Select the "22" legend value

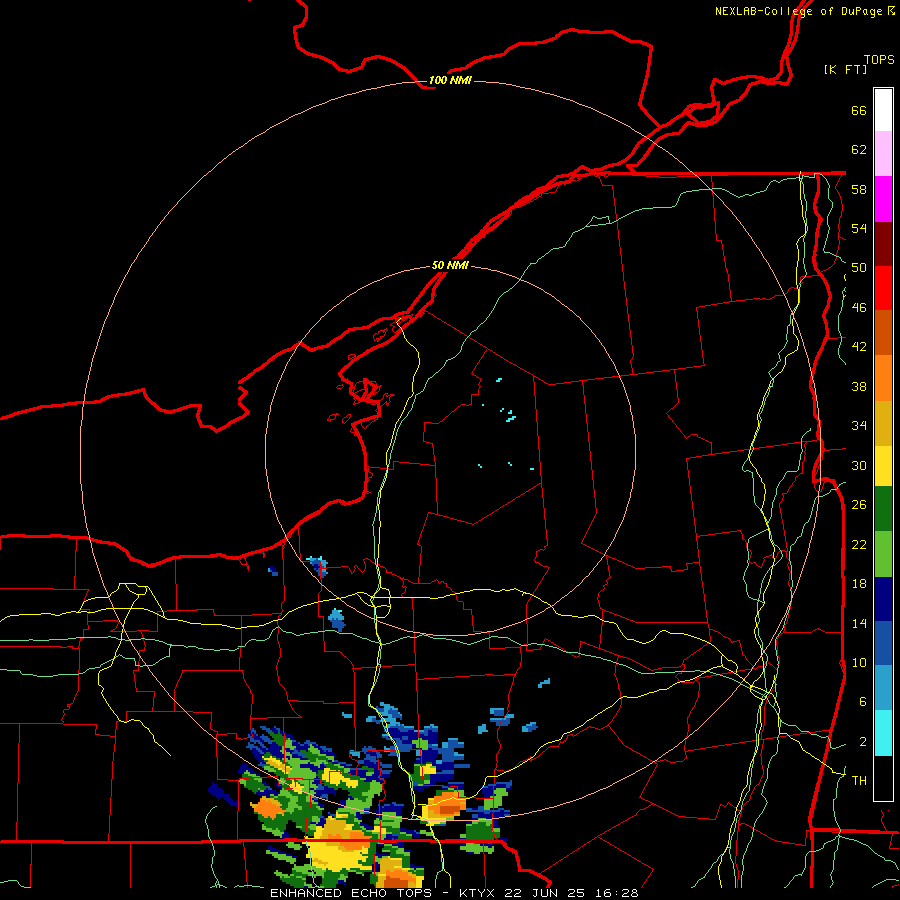(x=859, y=544)
